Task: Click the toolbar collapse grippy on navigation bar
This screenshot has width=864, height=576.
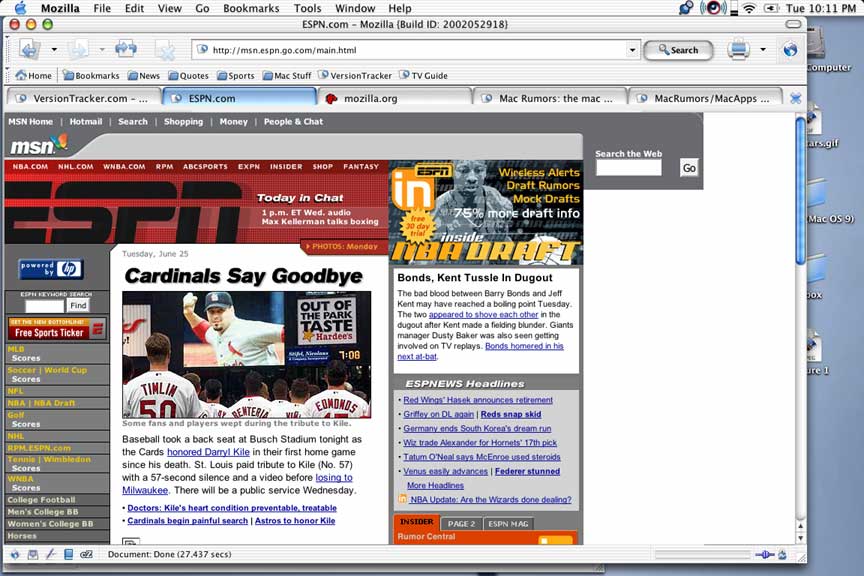Action: tap(8, 50)
